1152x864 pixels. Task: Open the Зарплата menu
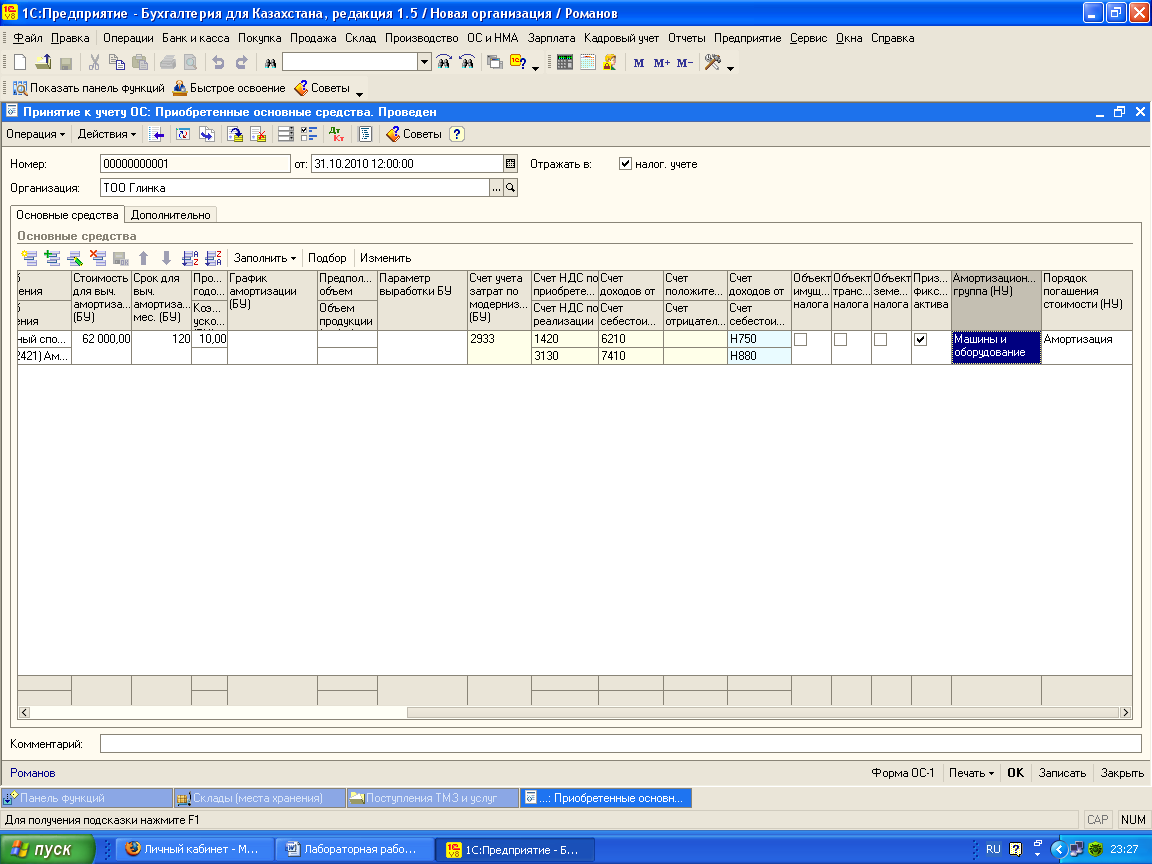click(551, 38)
